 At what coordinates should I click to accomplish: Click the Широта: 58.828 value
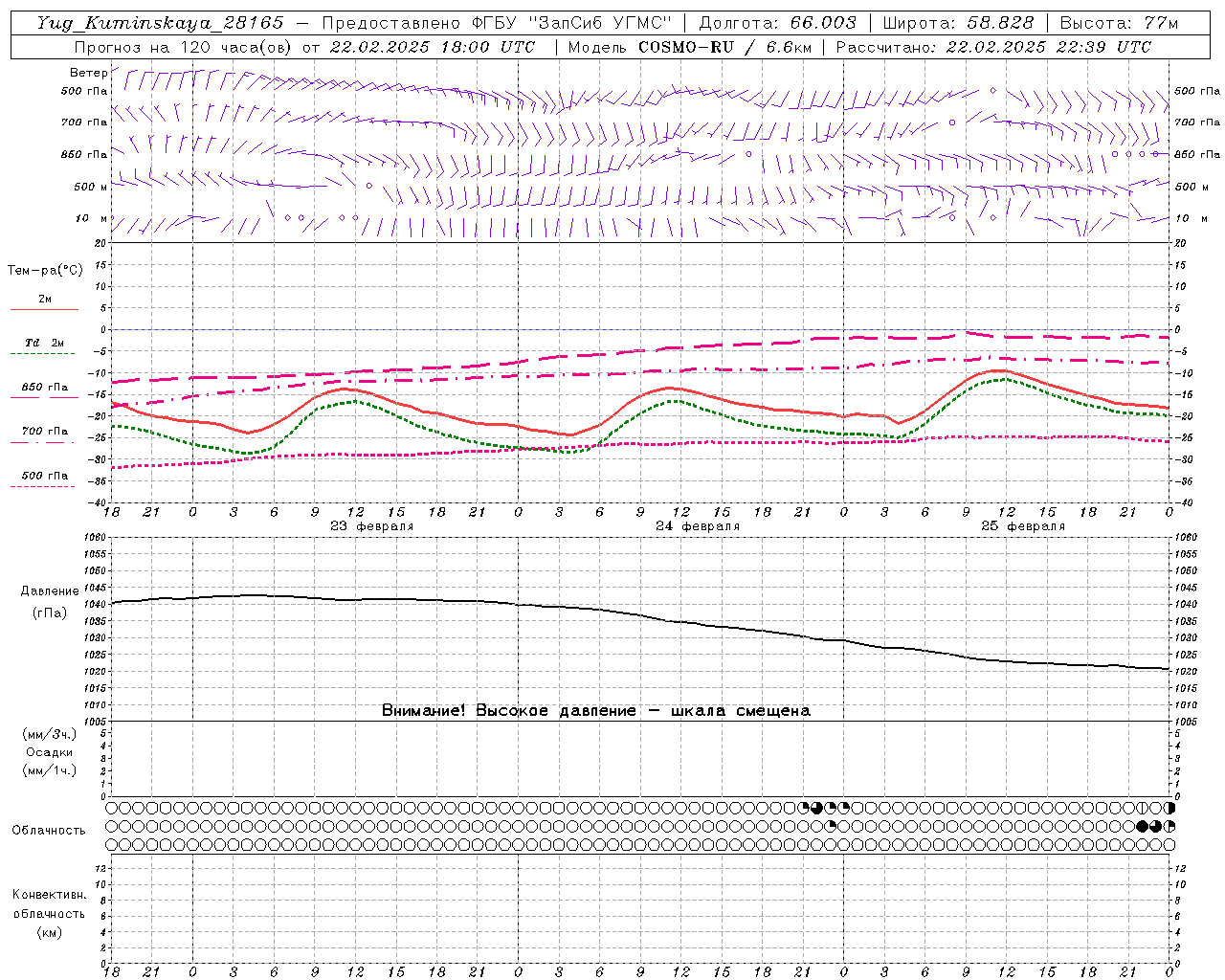click(x=958, y=23)
